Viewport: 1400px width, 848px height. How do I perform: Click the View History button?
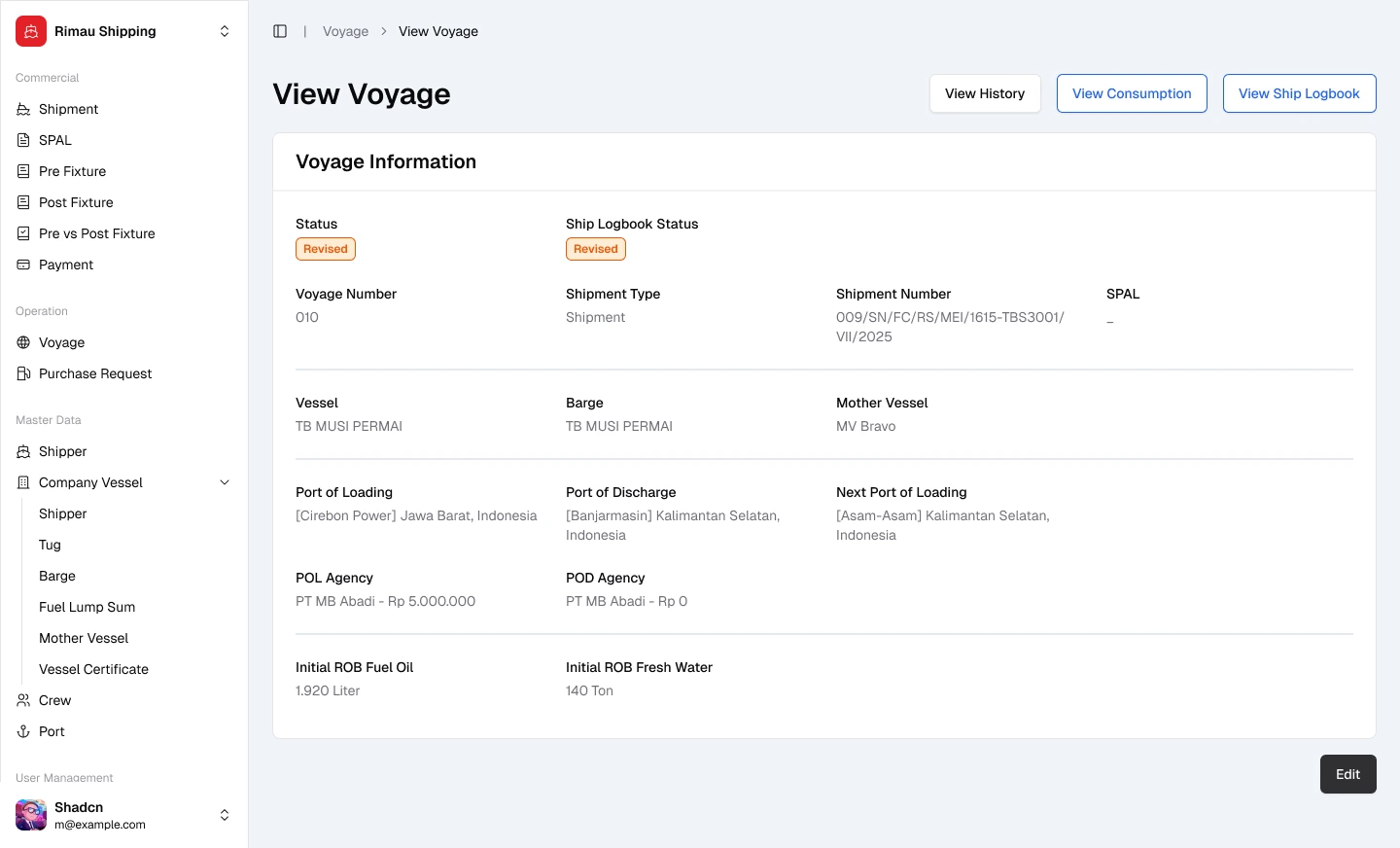pyautogui.click(x=984, y=93)
